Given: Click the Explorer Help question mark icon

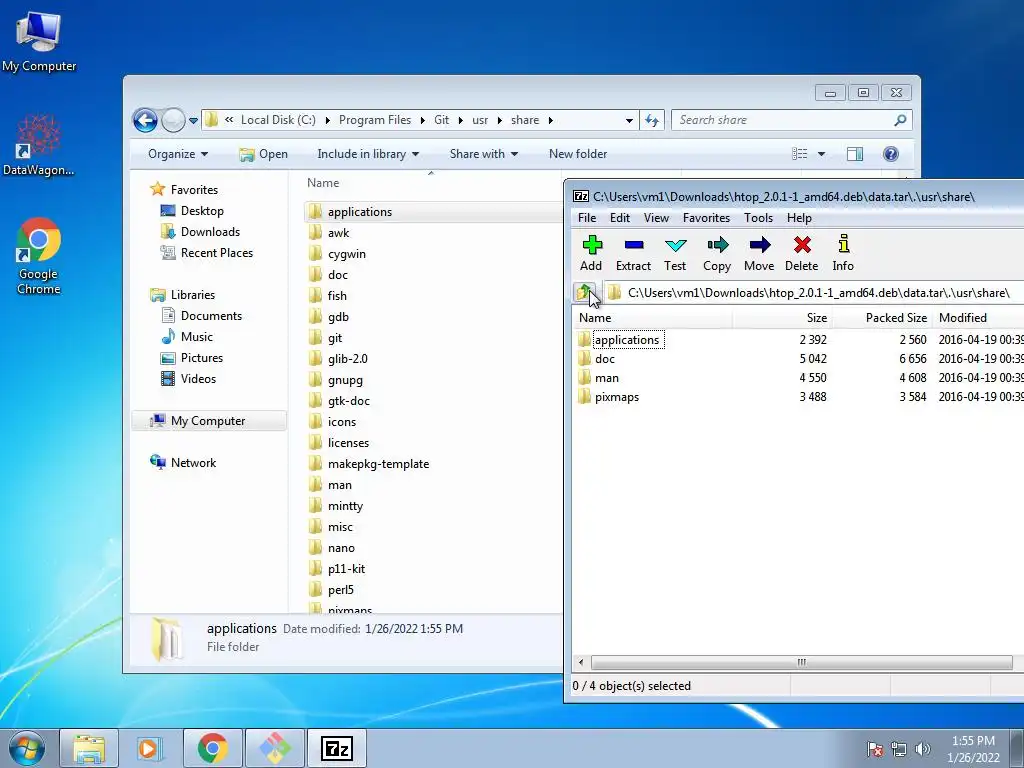Looking at the screenshot, I should tap(891, 154).
